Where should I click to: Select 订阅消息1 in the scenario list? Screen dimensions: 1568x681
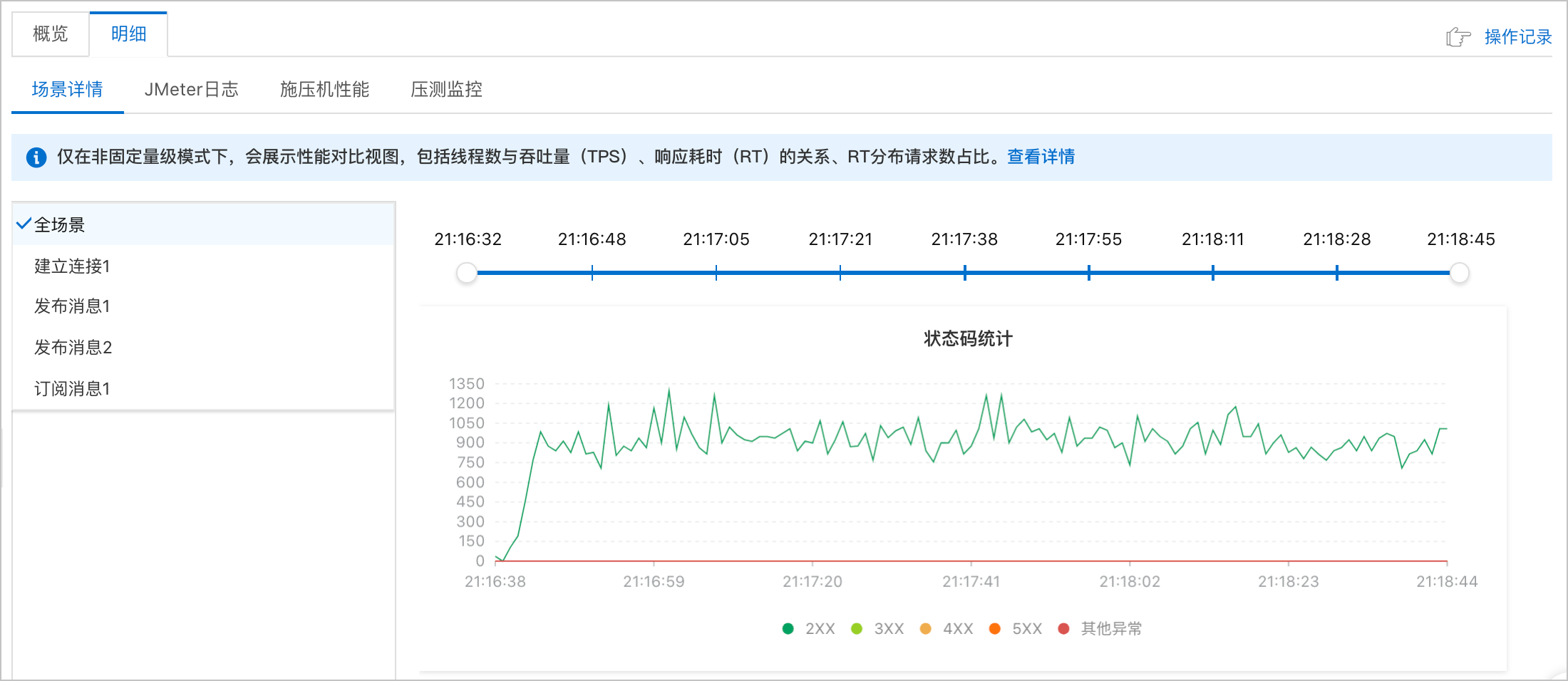[203, 388]
